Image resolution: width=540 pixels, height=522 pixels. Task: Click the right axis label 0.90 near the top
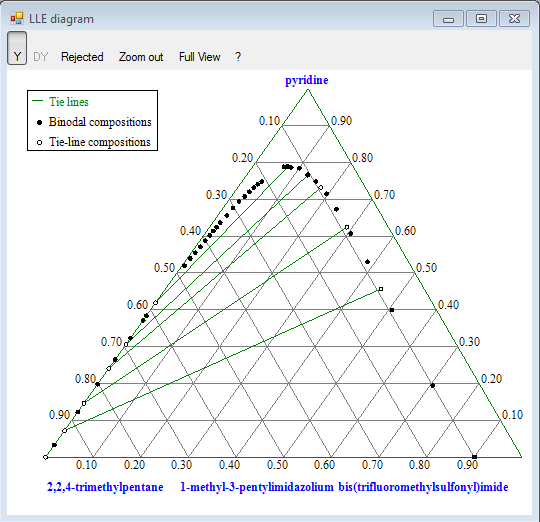(x=342, y=121)
